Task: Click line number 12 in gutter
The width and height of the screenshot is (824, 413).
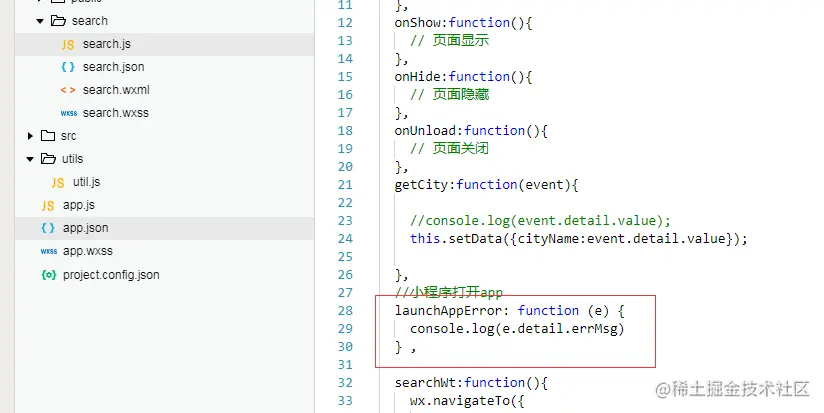Action: [x=345, y=23]
